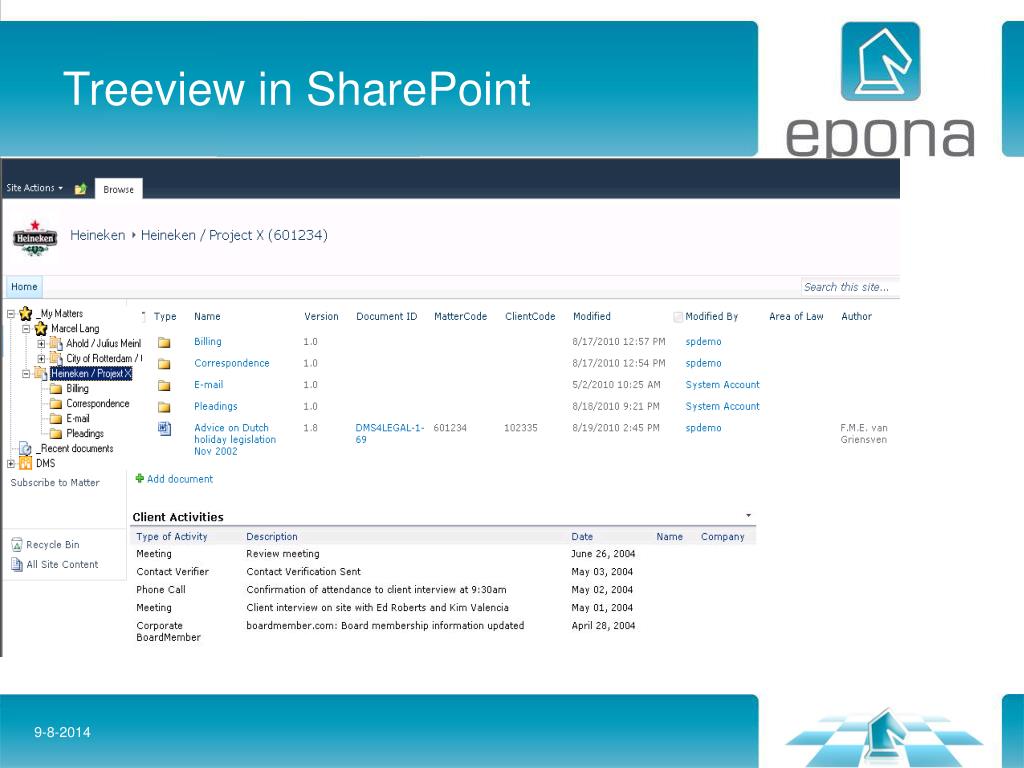Sort by the Type column header
Screen dimensions: 1024x768
165,317
